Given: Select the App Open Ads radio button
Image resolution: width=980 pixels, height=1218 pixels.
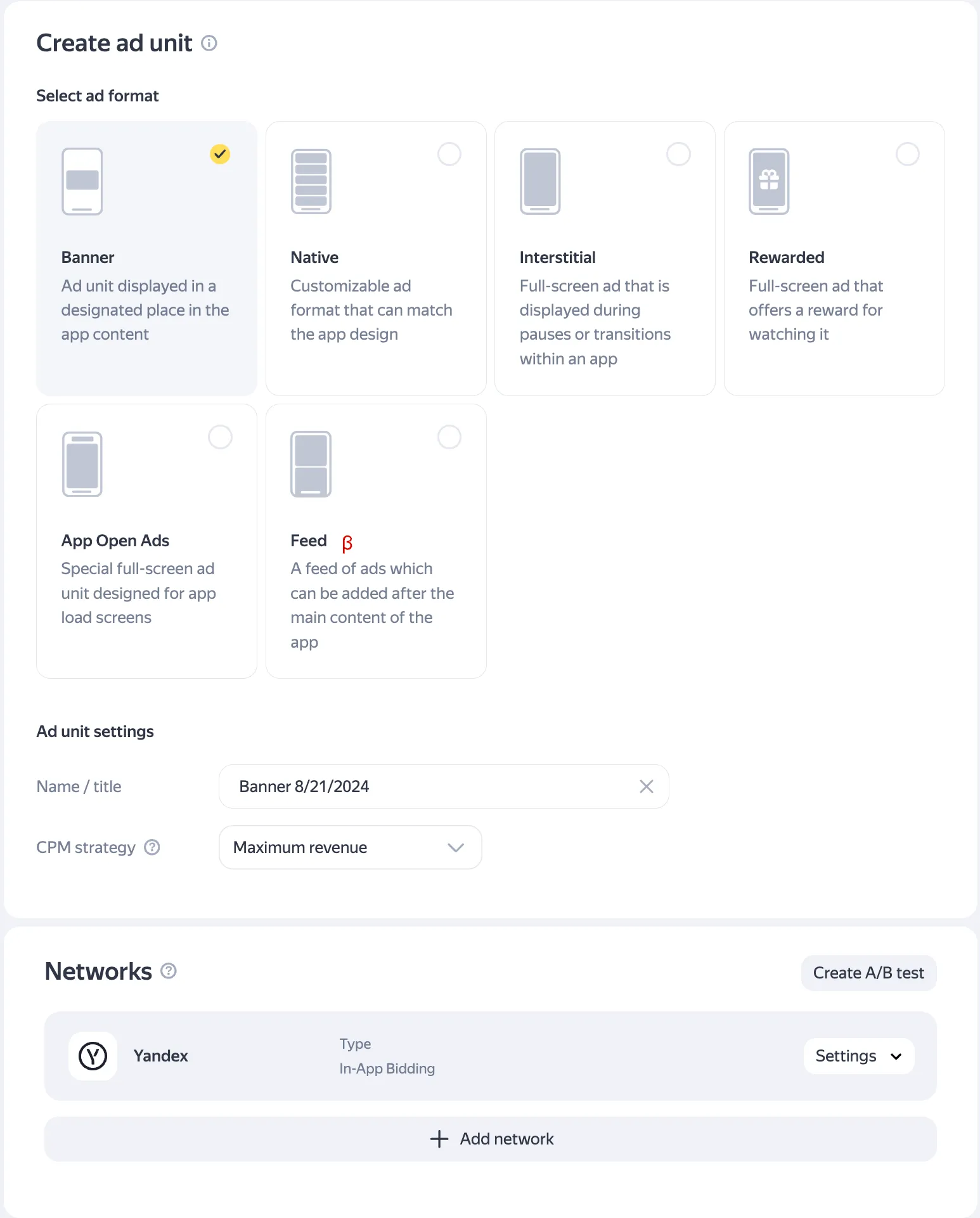Looking at the screenshot, I should point(220,437).
